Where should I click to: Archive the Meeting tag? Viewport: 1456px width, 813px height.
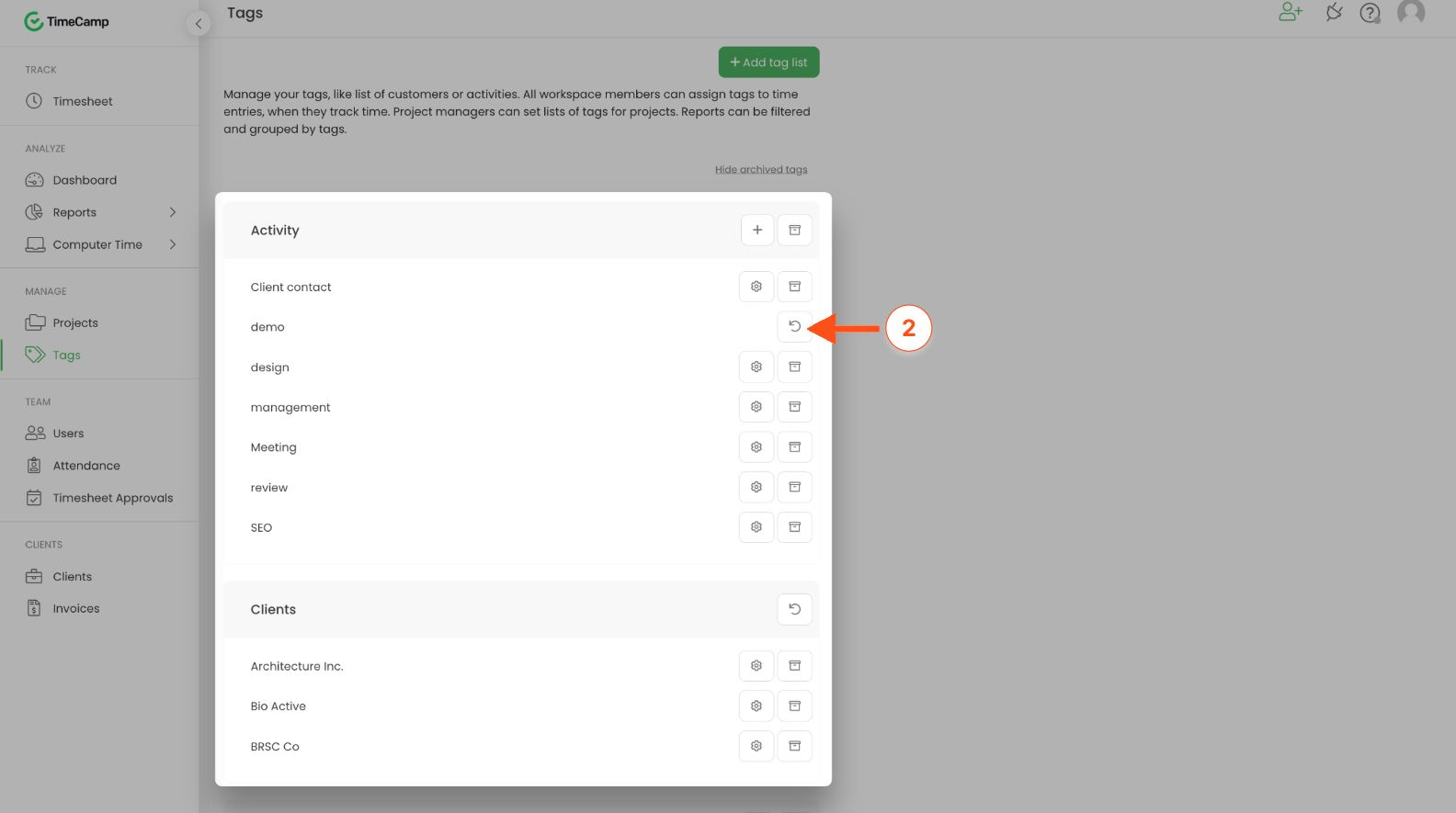[x=794, y=447]
